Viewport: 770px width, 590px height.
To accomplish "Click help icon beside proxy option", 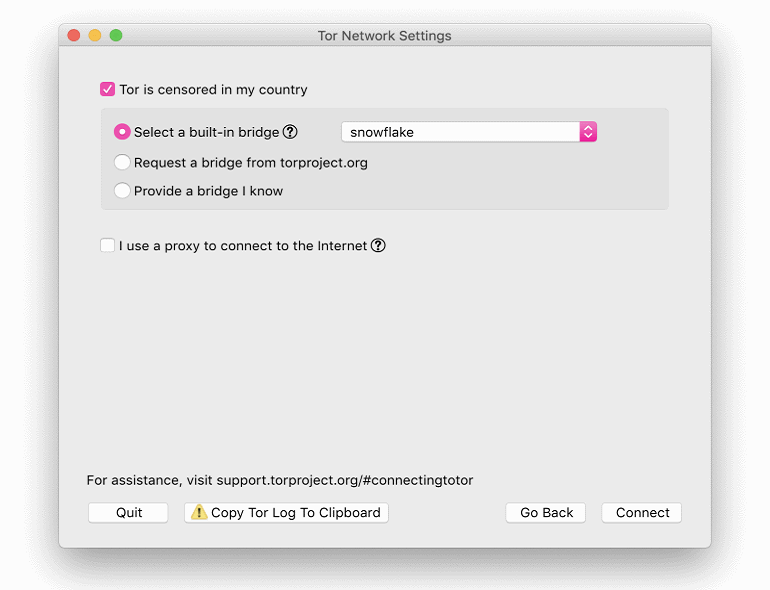I will [378, 245].
